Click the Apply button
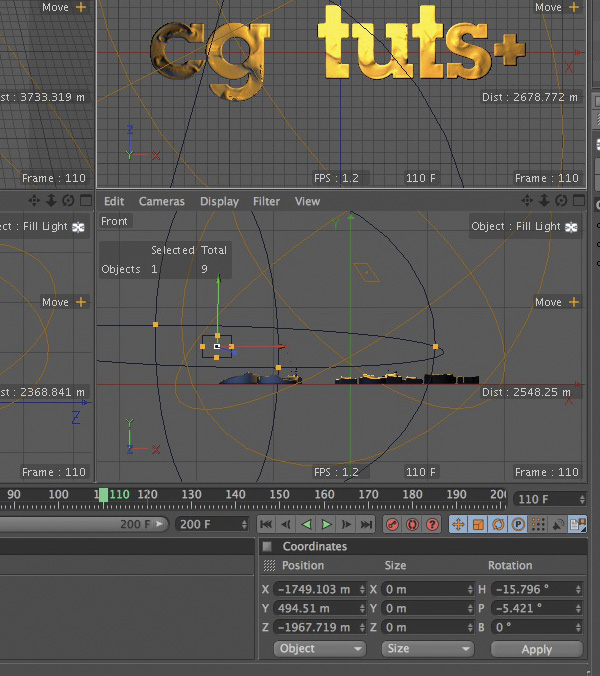Viewport: 600px width, 676px height. click(x=537, y=649)
